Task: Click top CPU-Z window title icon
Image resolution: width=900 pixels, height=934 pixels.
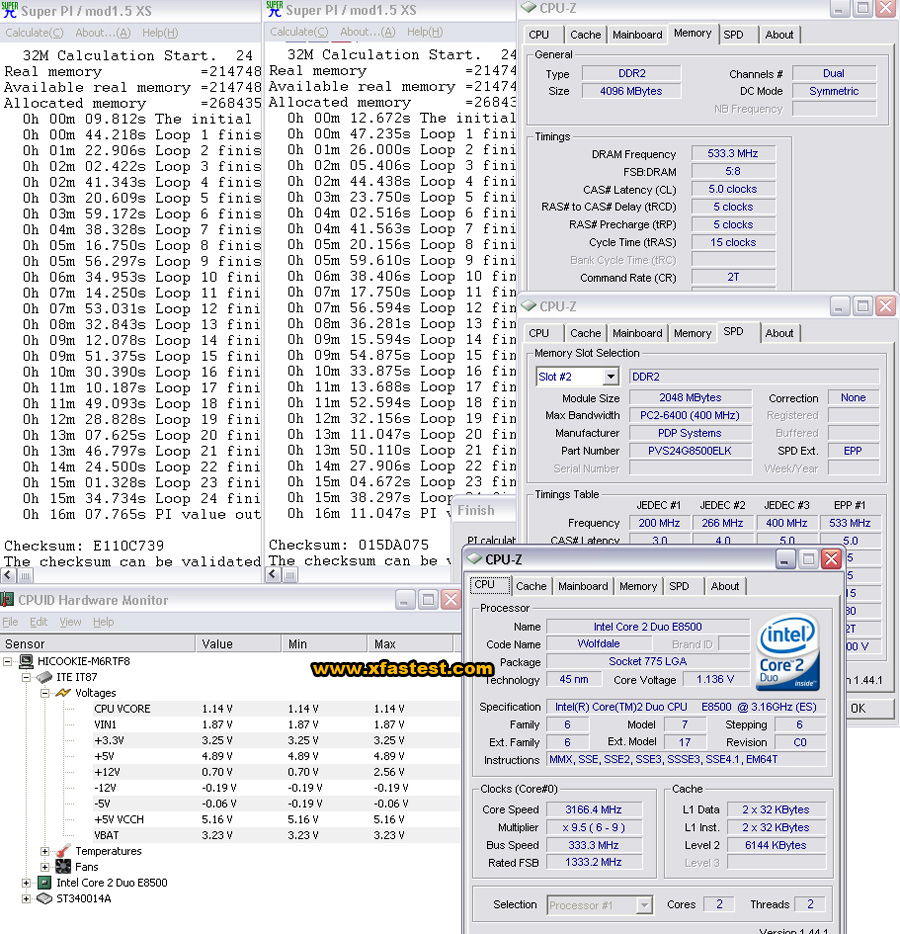Action: 528,7
